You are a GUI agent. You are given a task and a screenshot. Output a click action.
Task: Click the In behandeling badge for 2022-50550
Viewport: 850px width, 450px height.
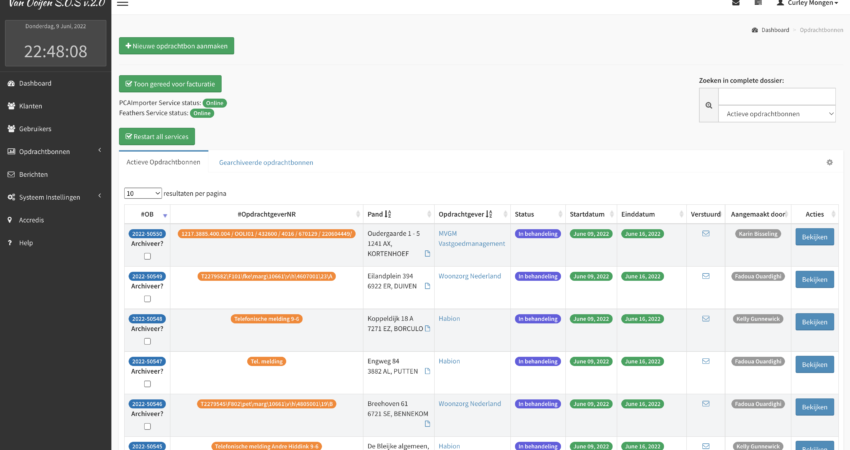coord(538,234)
